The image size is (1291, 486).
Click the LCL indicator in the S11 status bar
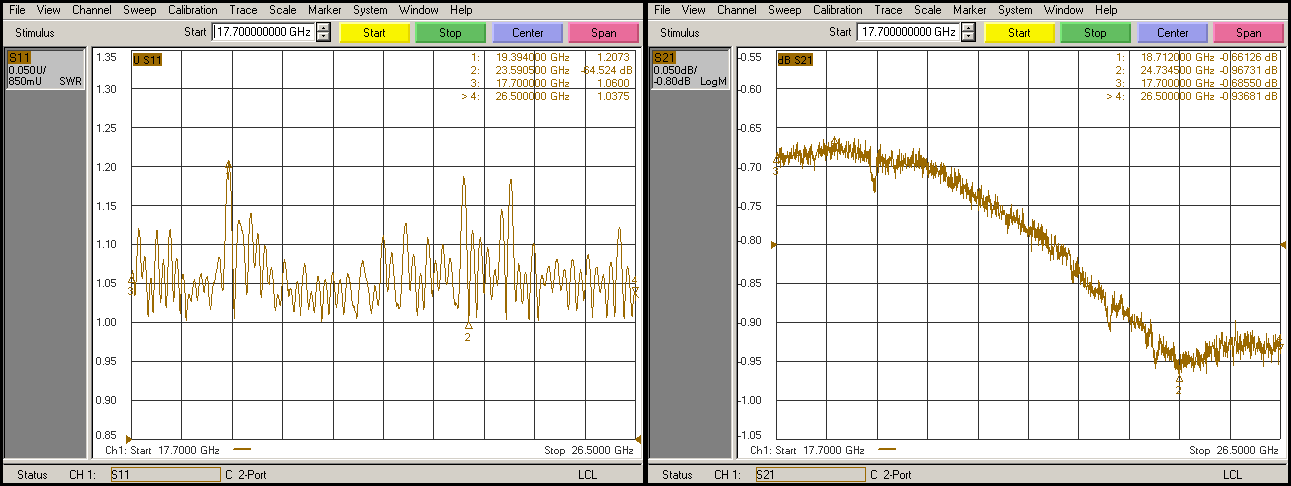tap(588, 474)
